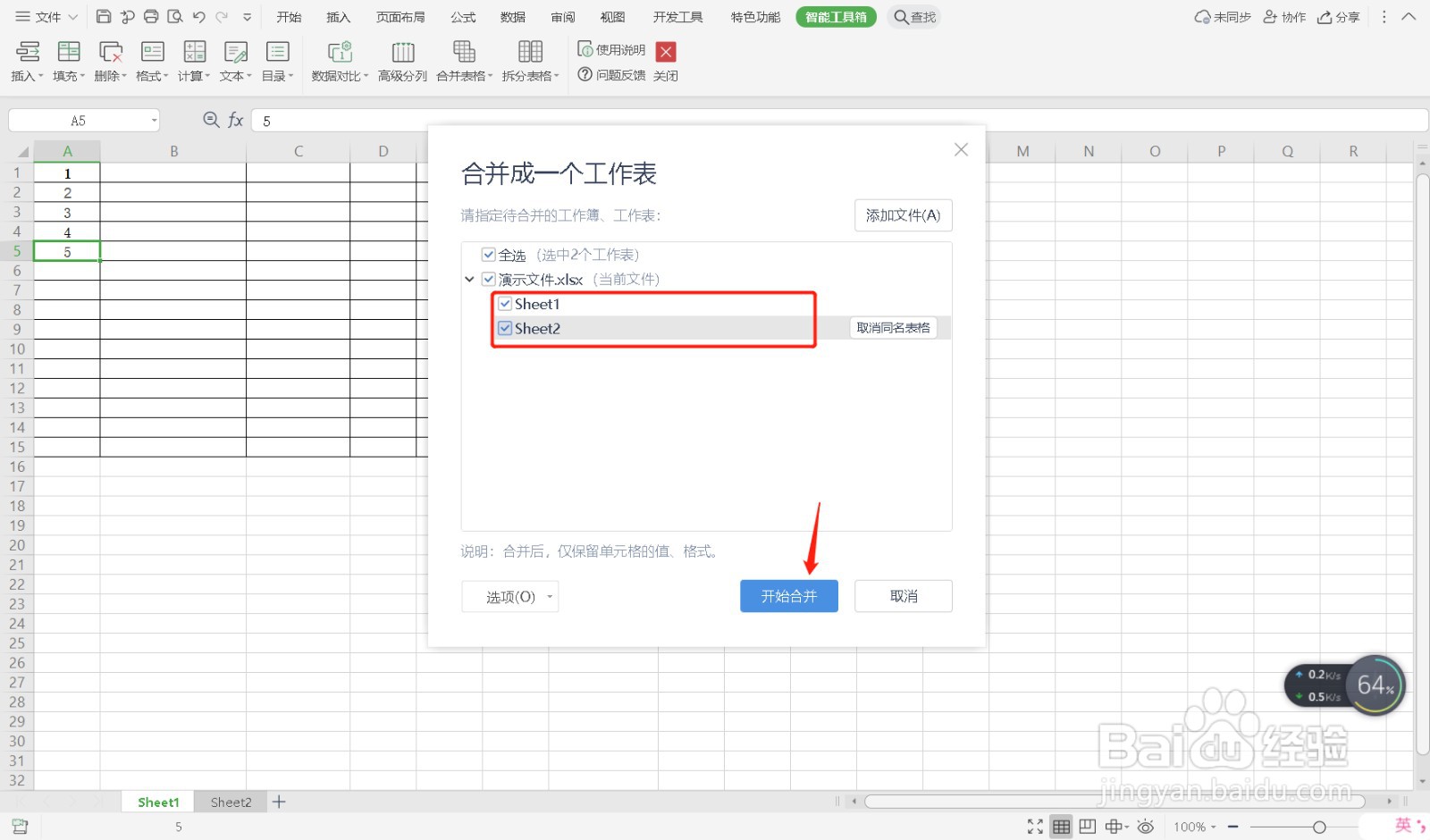Viewport: 1430px width, 840px height.
Task: Click the 添加文件(A) add file button
Action: point(904,215)
